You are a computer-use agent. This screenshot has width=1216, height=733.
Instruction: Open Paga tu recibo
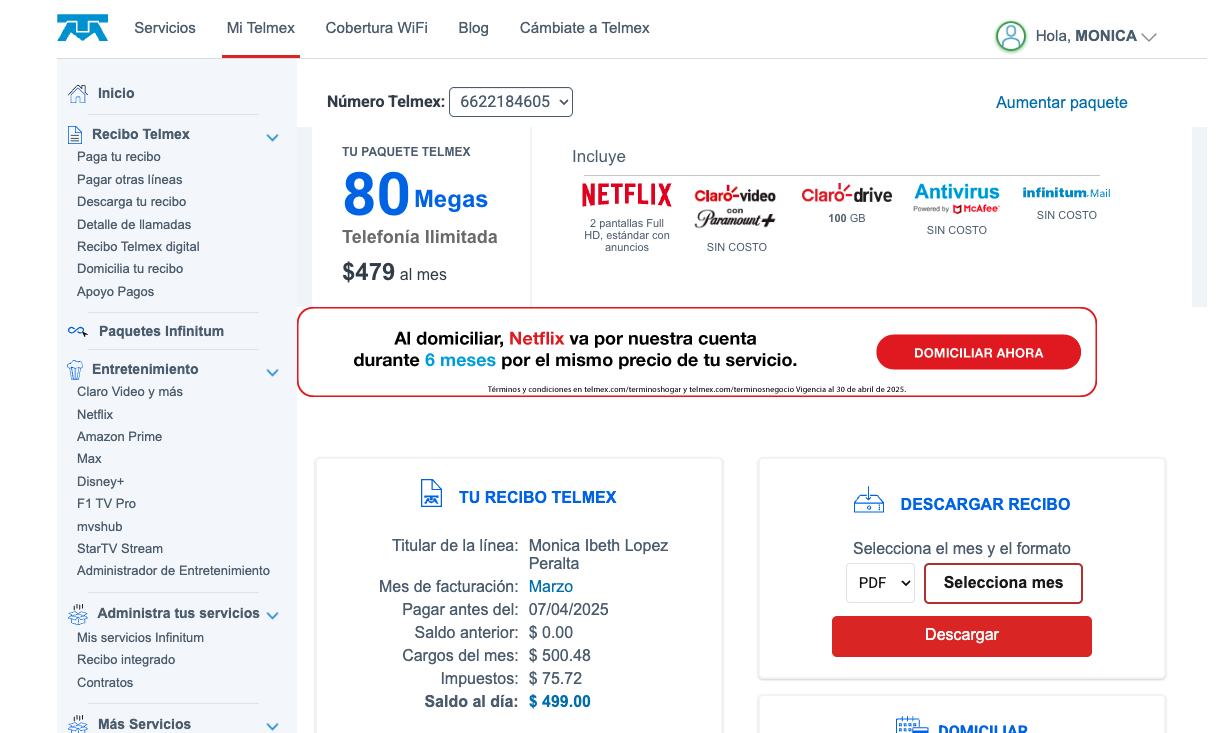pos(119,157)
